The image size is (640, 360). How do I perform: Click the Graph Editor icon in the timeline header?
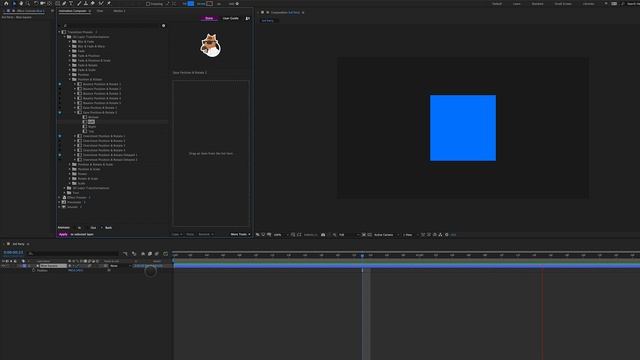click(x=165, y=253)
